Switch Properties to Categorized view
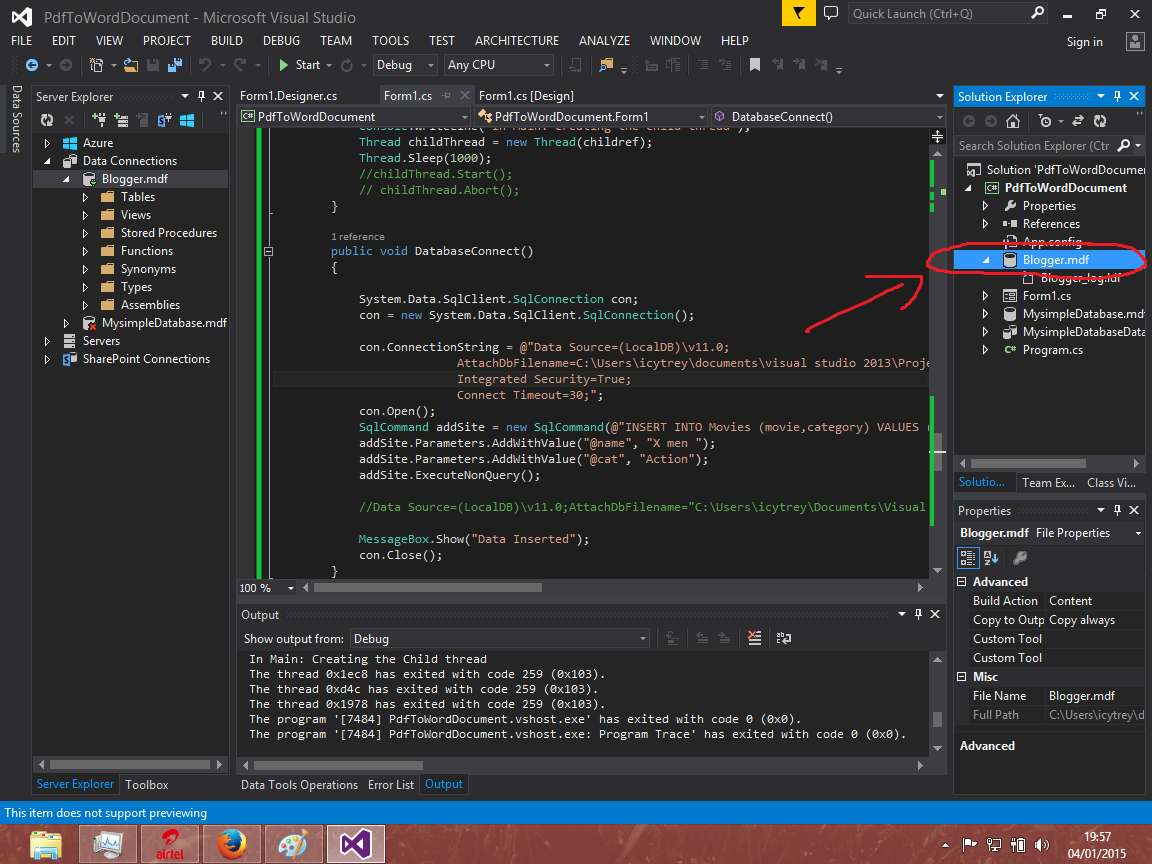The image size is (1152, 864). [x=968, y=558]
